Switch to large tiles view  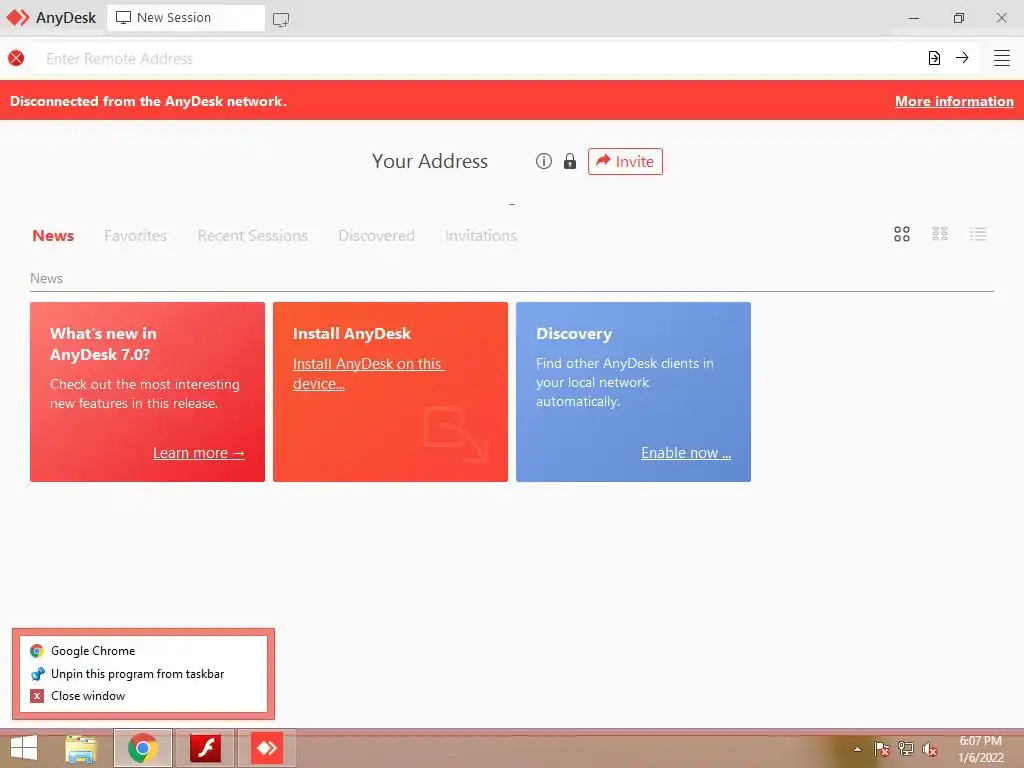902,234
